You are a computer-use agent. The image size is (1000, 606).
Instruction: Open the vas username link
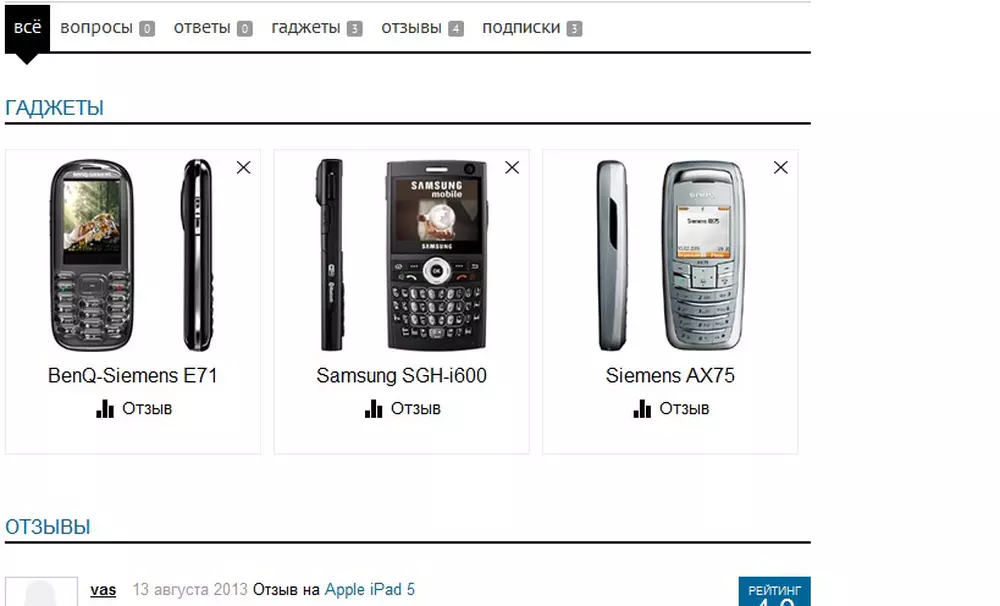(103, 590)
